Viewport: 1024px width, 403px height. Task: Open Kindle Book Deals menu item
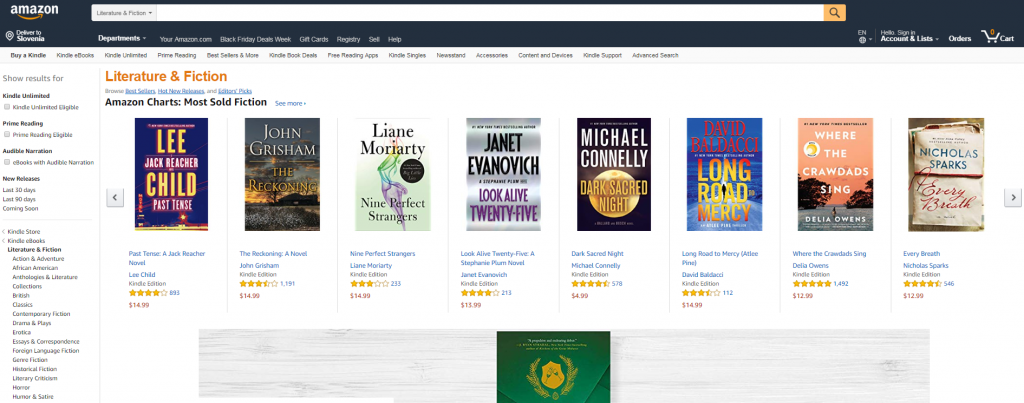[x=293, y=56]
